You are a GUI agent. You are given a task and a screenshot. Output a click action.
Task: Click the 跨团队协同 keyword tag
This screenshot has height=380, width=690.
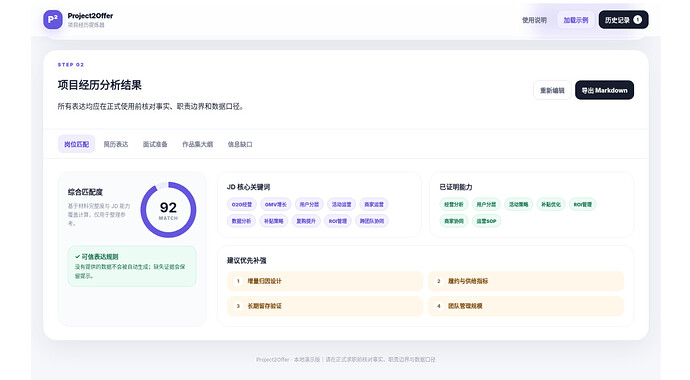[372, 221]
